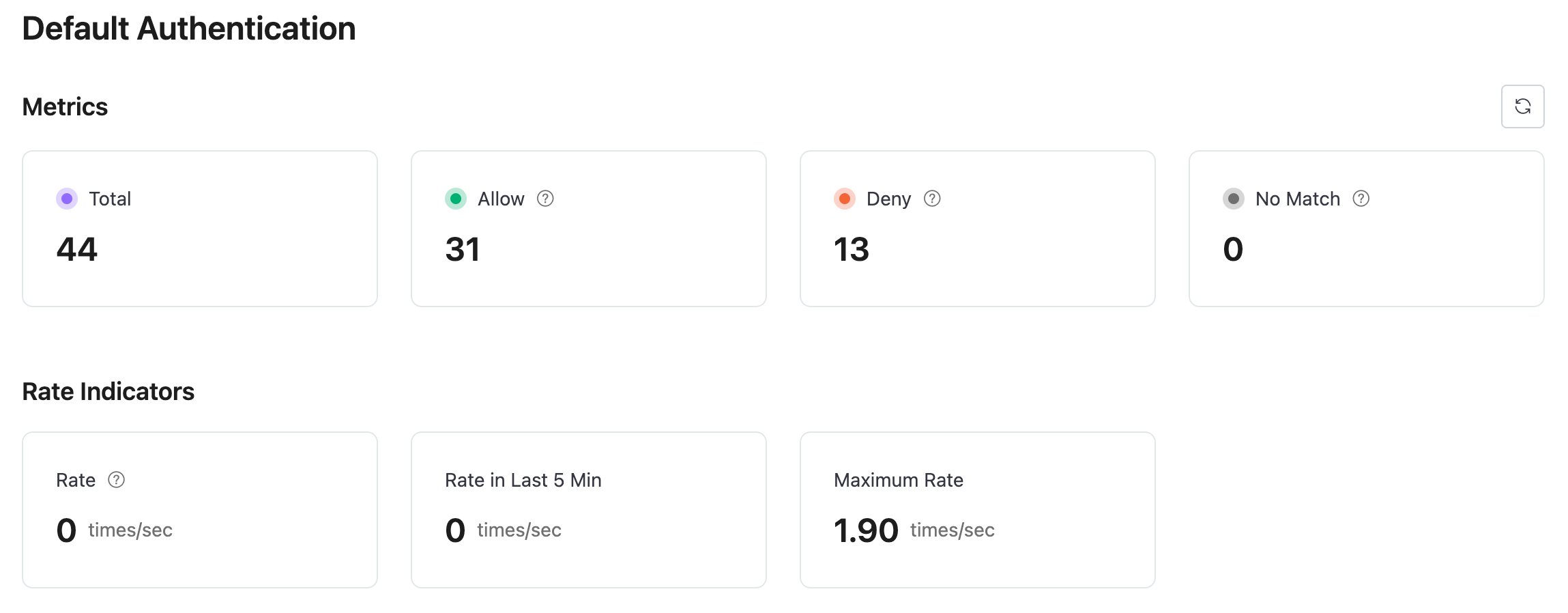
Task: Select the Rate in Last 5 Min label
Action: click(523, 480)
